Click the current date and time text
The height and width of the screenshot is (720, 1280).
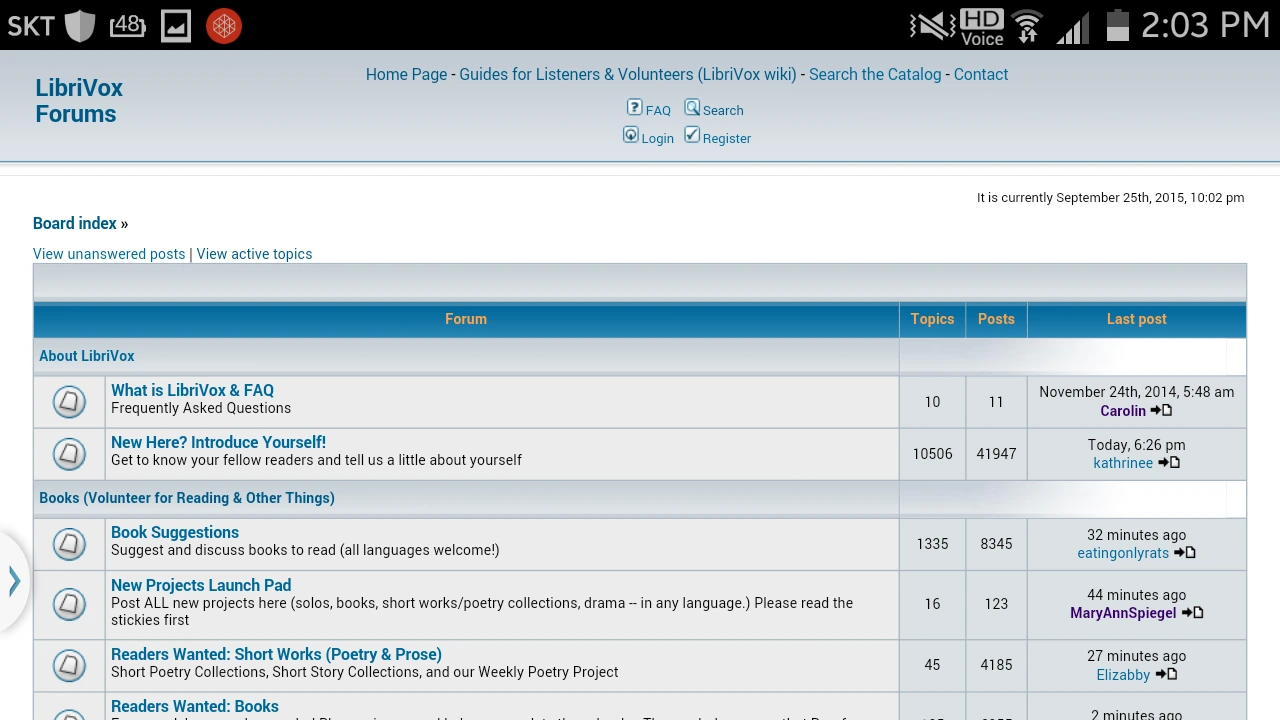(x=1110, y=198)
